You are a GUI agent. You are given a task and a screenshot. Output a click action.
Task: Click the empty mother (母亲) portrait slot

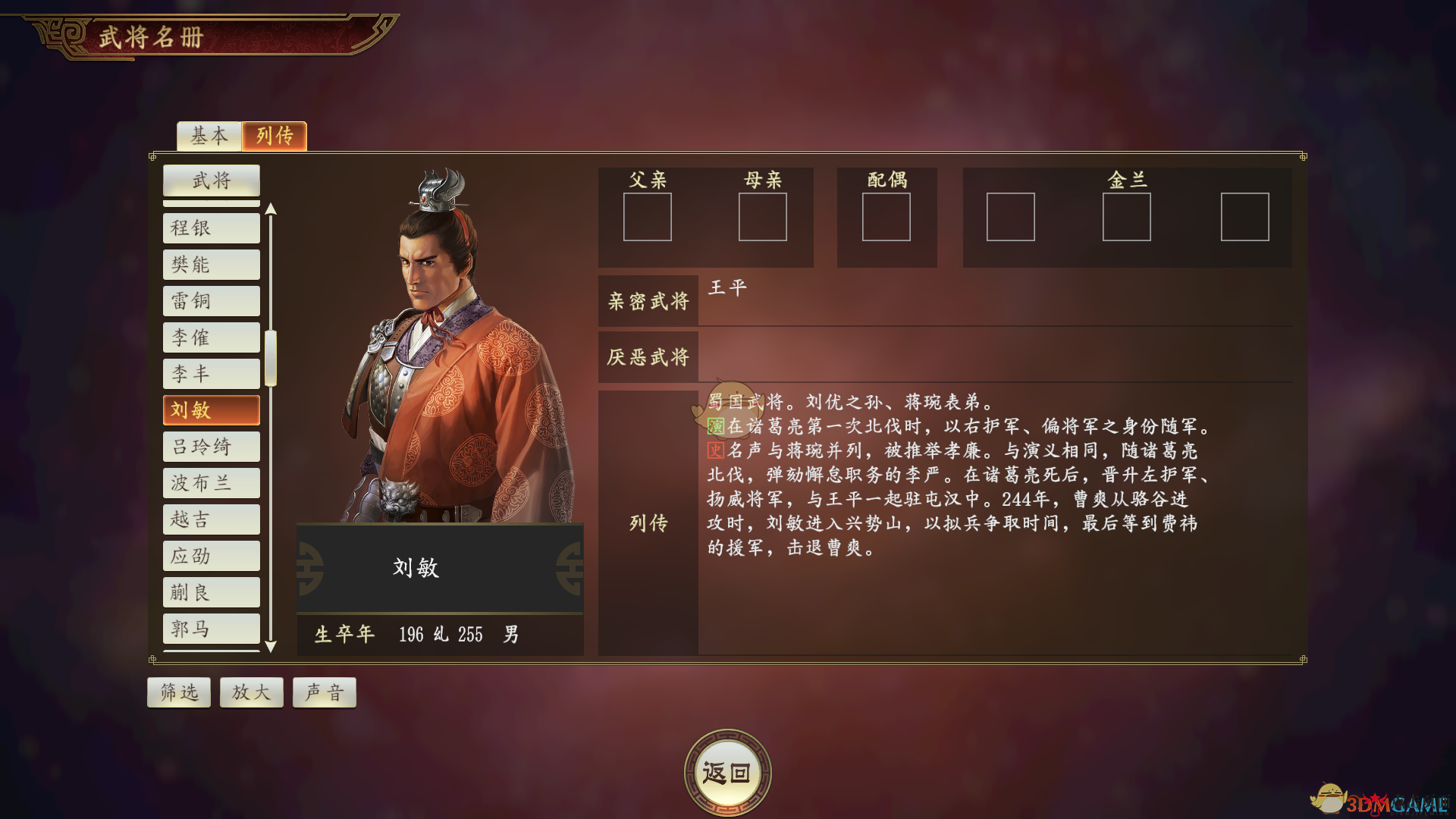click(762, 217)
